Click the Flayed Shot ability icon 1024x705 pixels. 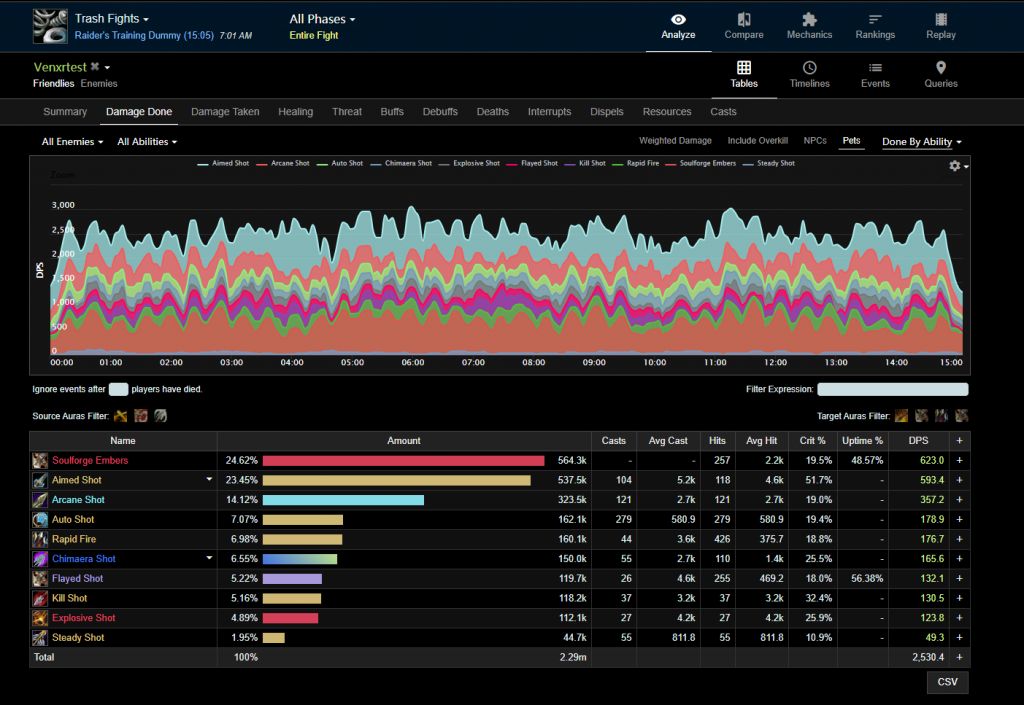pyautogui.click(x=40, y=578)
